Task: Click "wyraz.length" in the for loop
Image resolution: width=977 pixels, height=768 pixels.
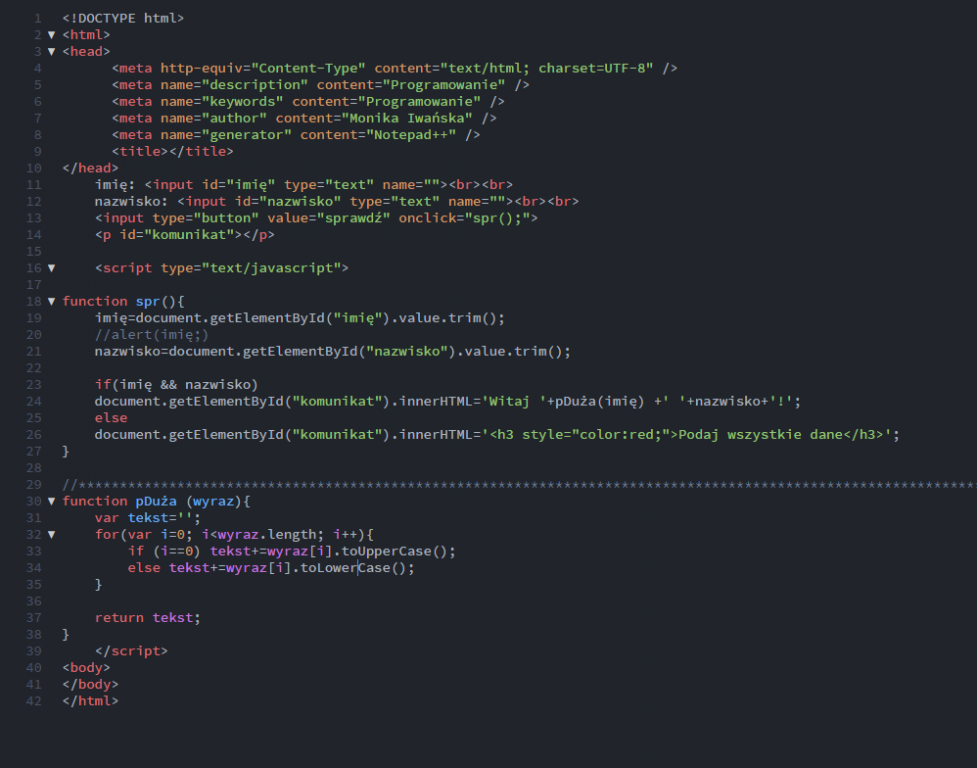Action: point(267,534)
